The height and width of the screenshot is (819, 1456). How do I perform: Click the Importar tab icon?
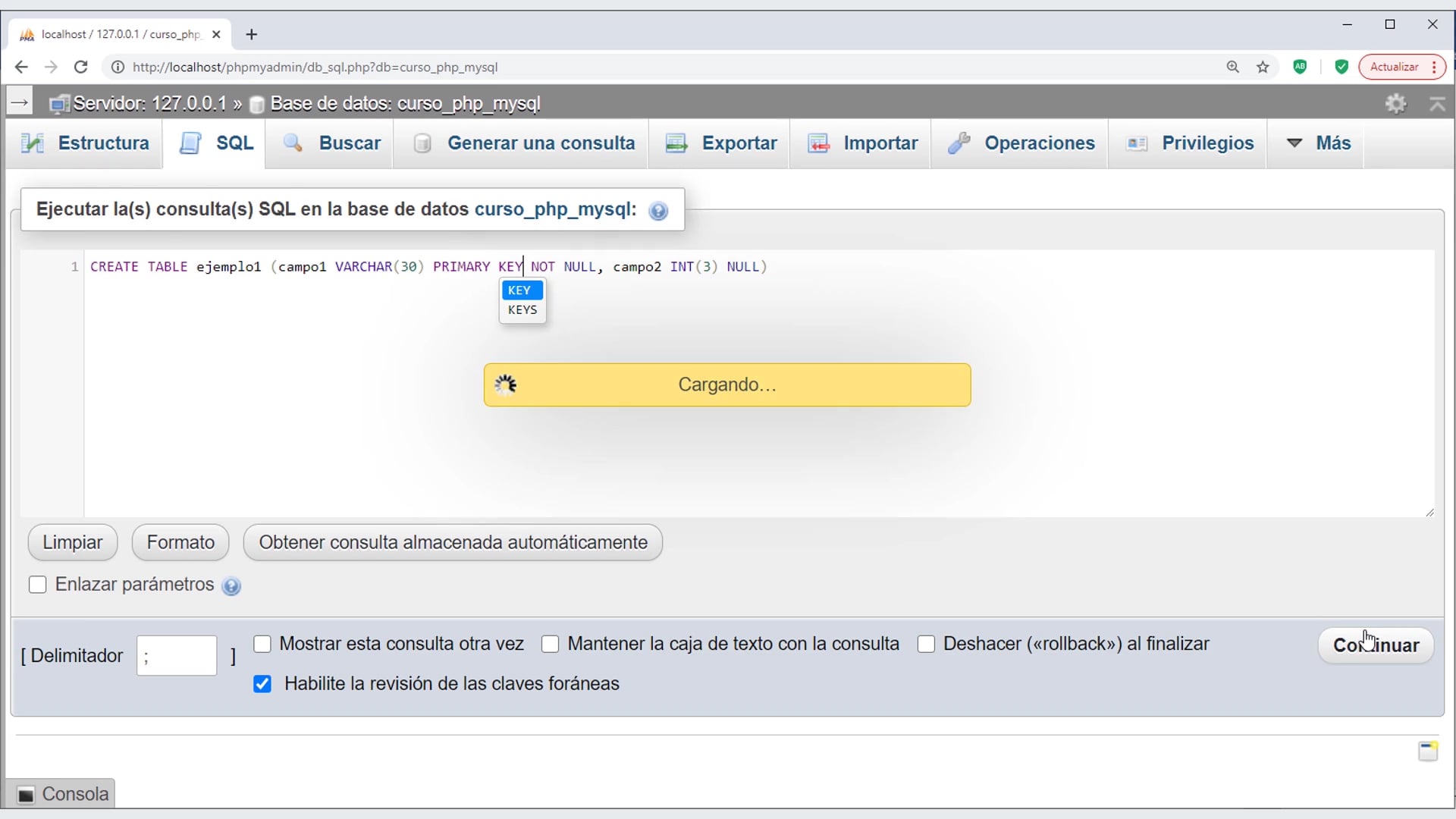pos(818,143)
